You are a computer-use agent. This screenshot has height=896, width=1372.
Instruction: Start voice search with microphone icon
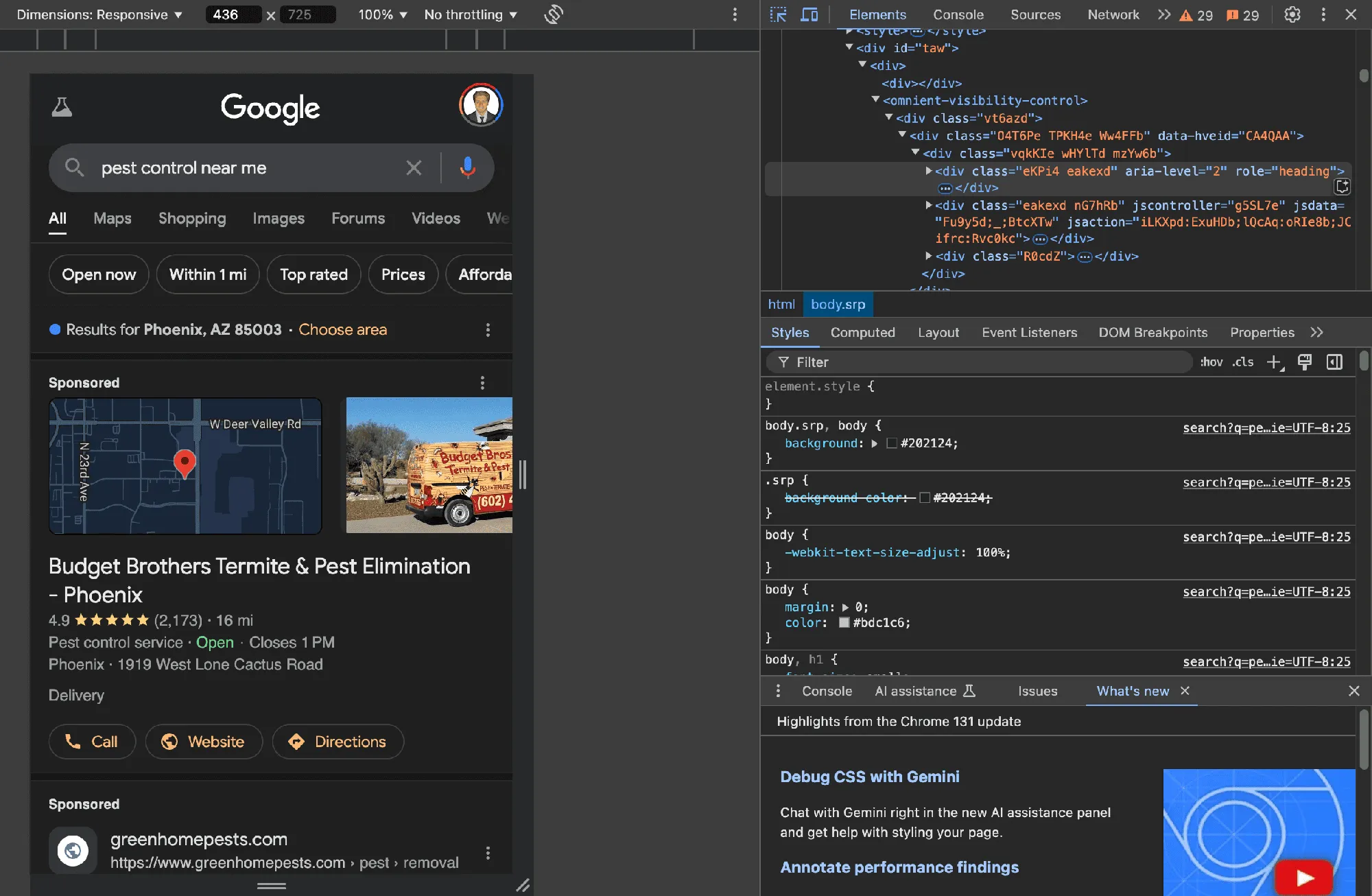[x=468, y=167]
